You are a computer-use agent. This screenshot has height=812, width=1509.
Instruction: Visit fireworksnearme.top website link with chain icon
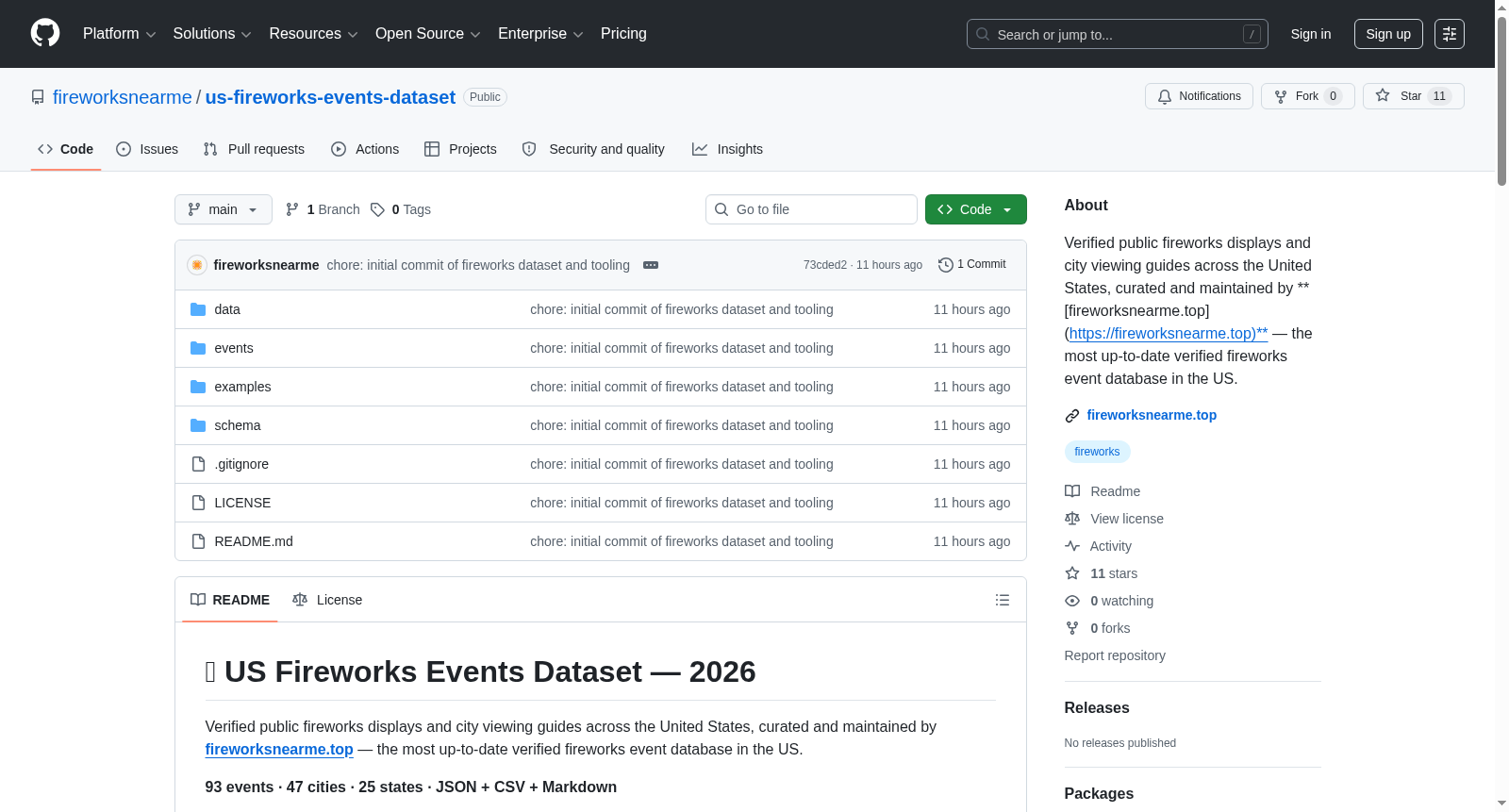pyautogui.click(x=1152, y=415)
